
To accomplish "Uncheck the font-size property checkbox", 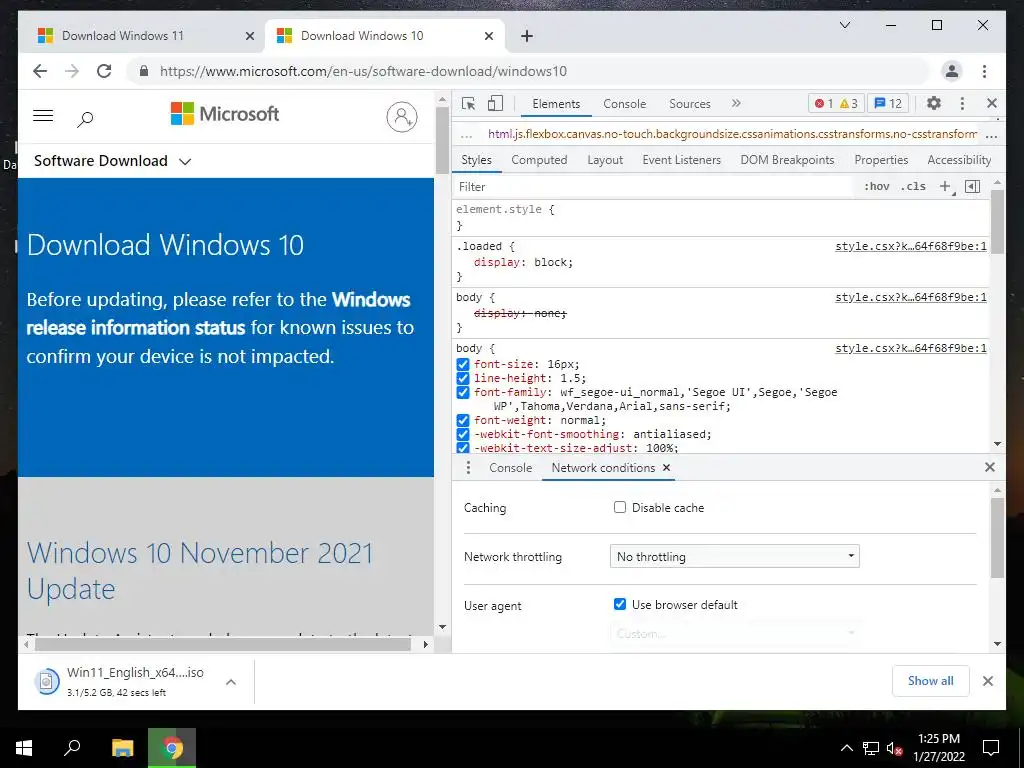I will click(463, 364).
